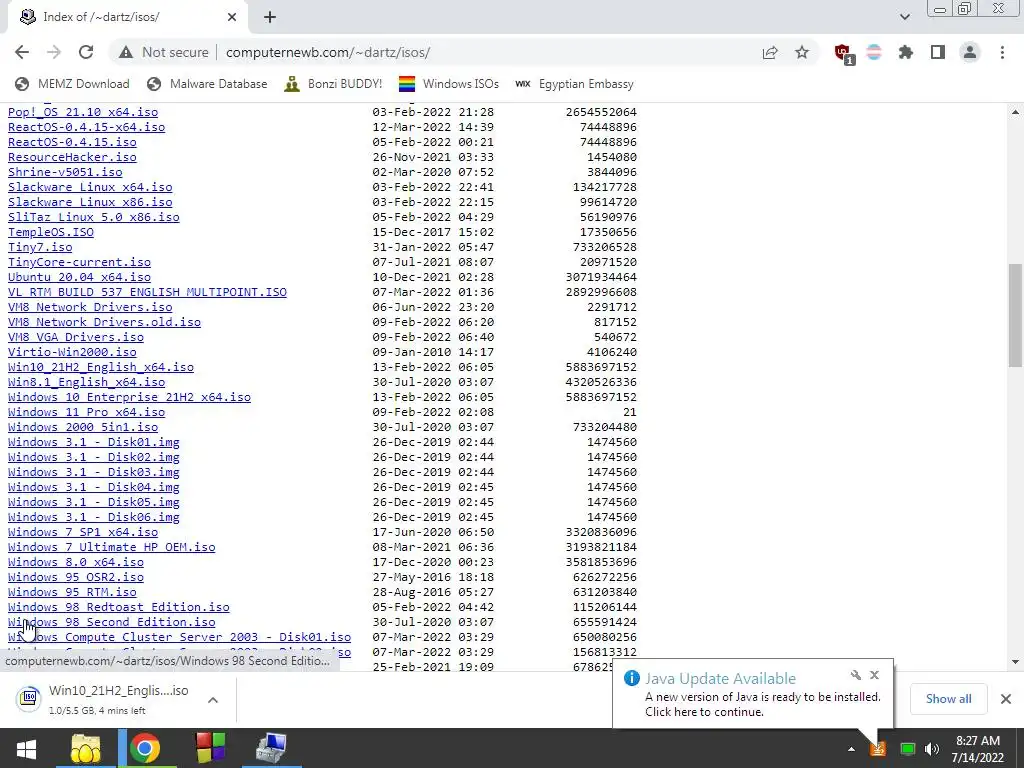Open the Extensions puzzle piece menu
Screen dimensions: 1024x768
(x=906, y=52)
